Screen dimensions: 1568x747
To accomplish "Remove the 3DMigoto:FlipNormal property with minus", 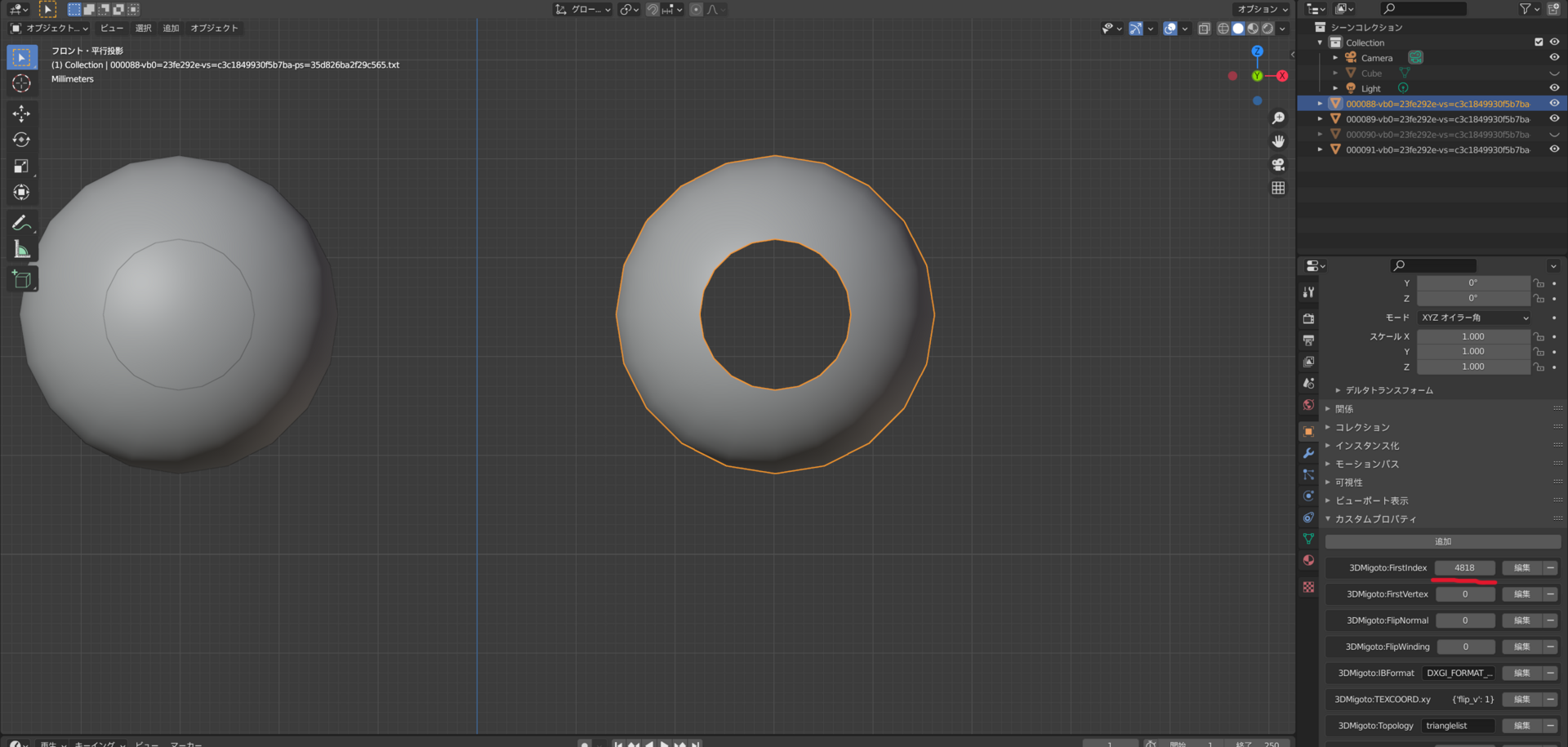I will click(1550, 620).
